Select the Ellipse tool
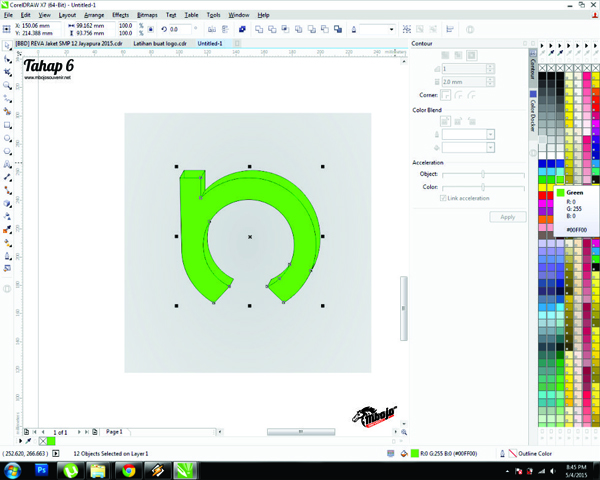 click(8, 139)
